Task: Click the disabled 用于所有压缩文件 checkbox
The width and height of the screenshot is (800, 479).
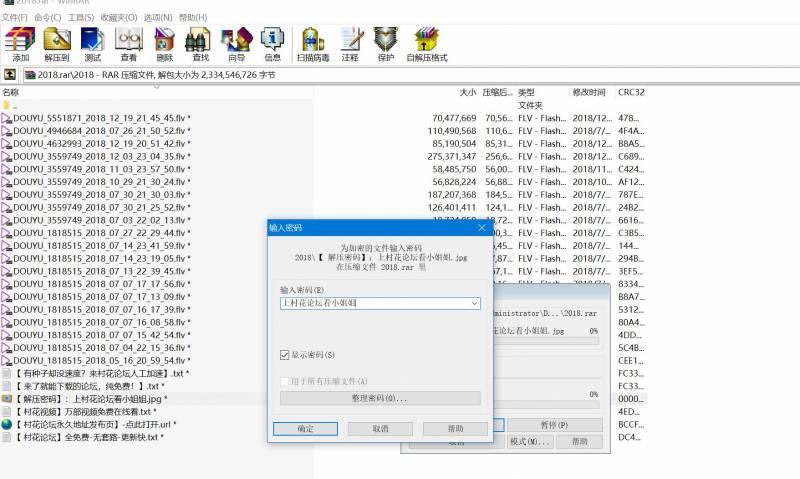Action: 285,381
